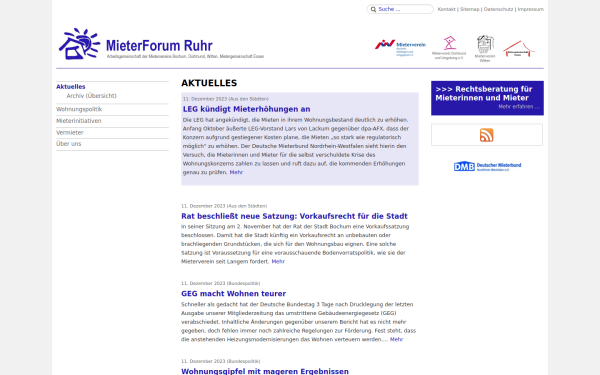Open Wohnungspolitik menu item

coord(79,109)
